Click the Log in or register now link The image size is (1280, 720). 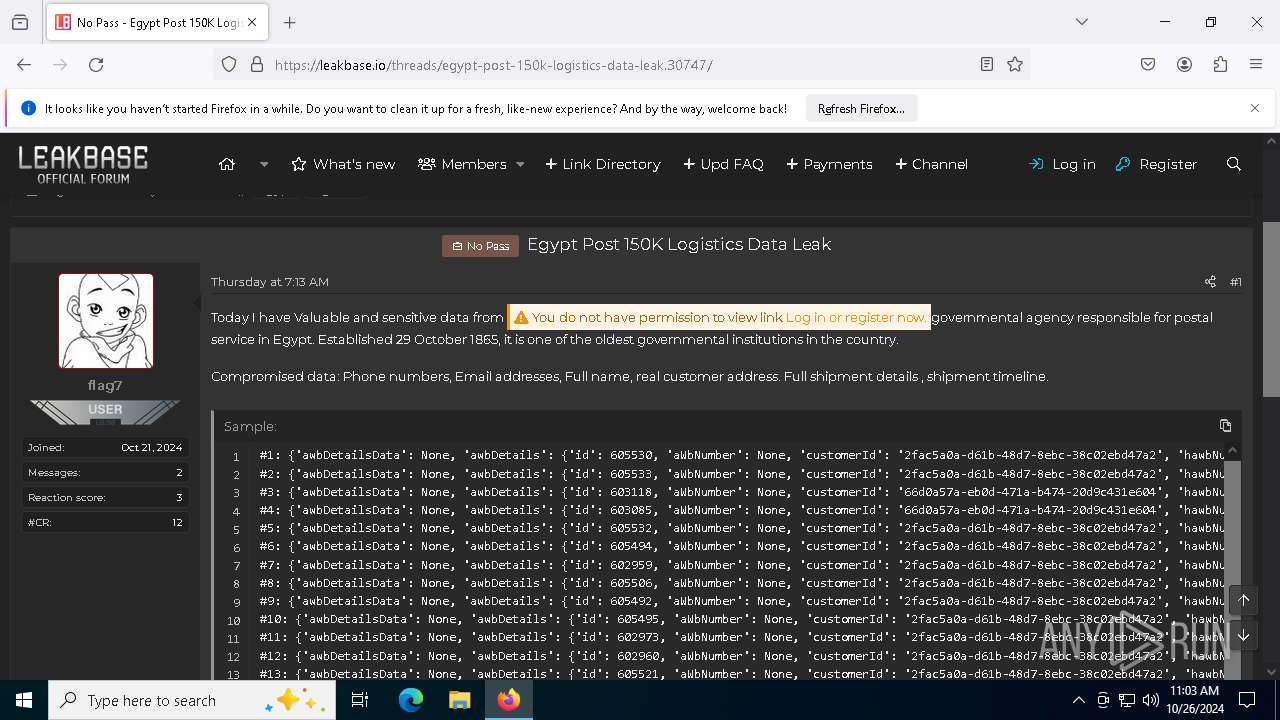point(855,317)
